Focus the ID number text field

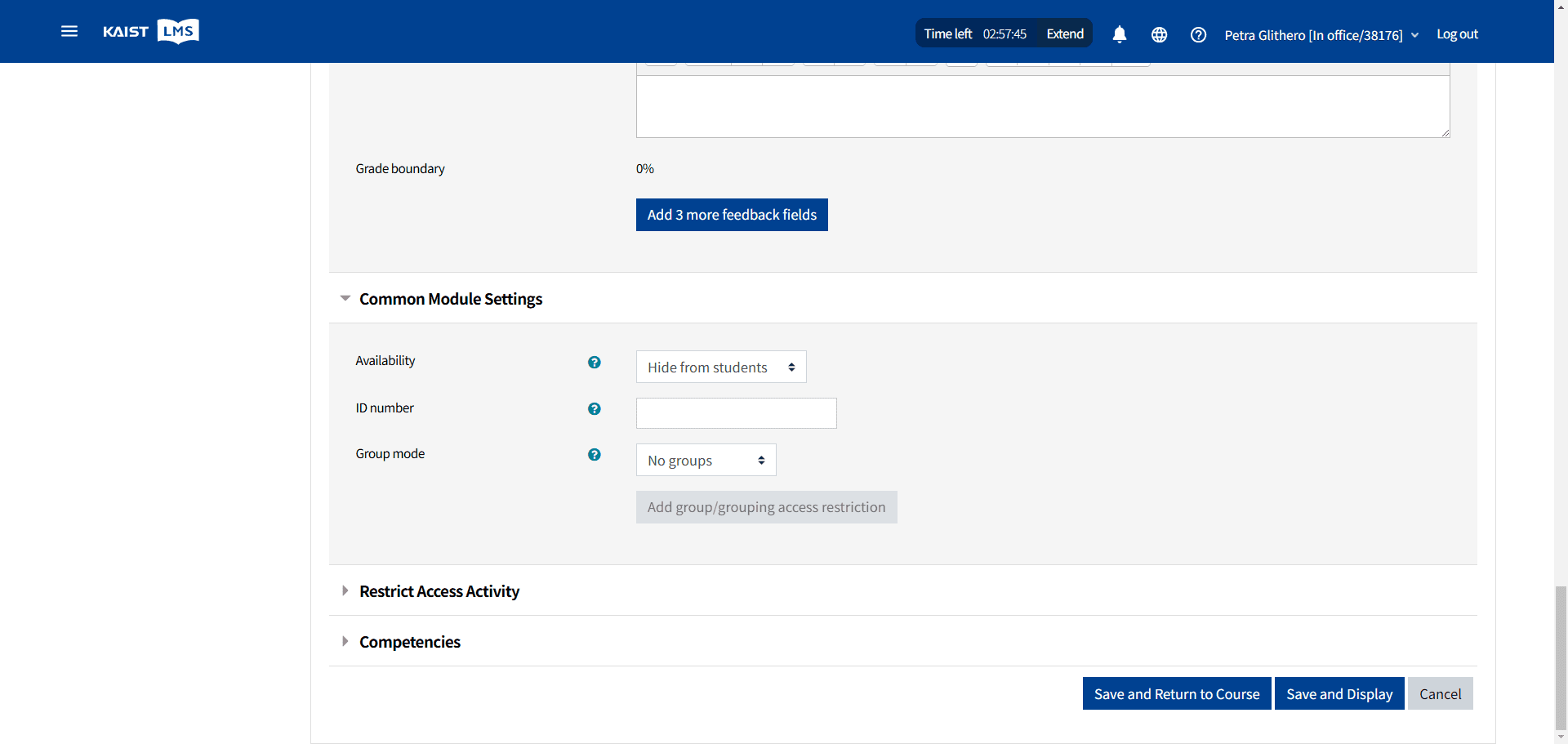(x=737, y=413)
